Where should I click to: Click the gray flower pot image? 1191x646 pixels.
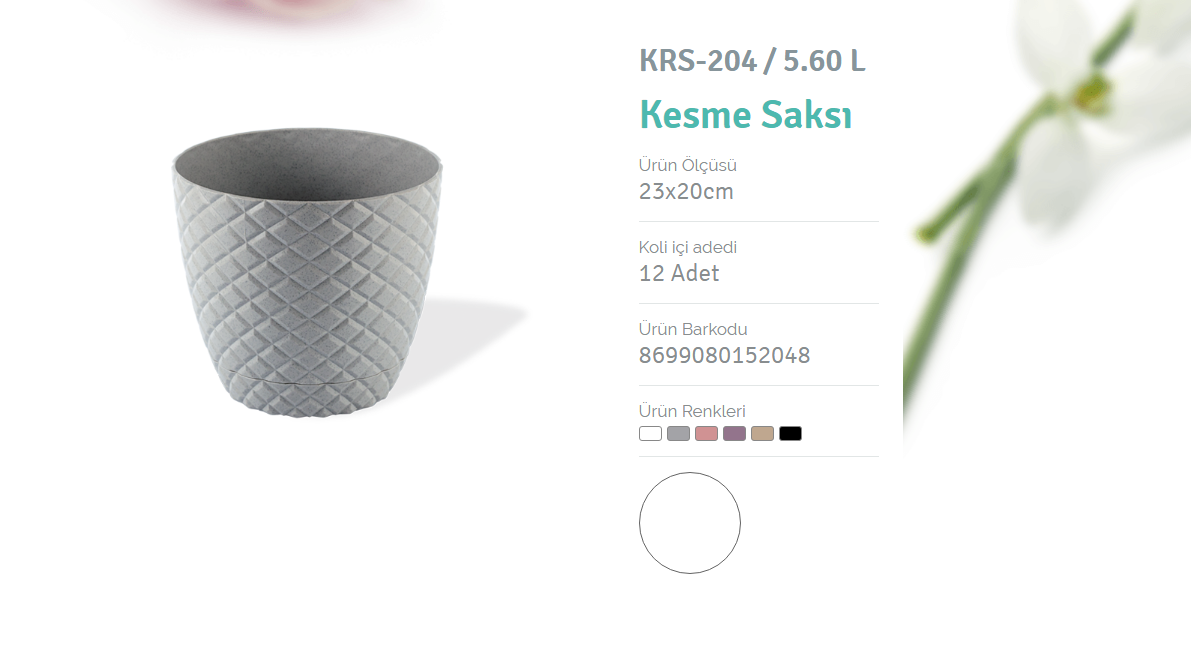click(308, 272)
